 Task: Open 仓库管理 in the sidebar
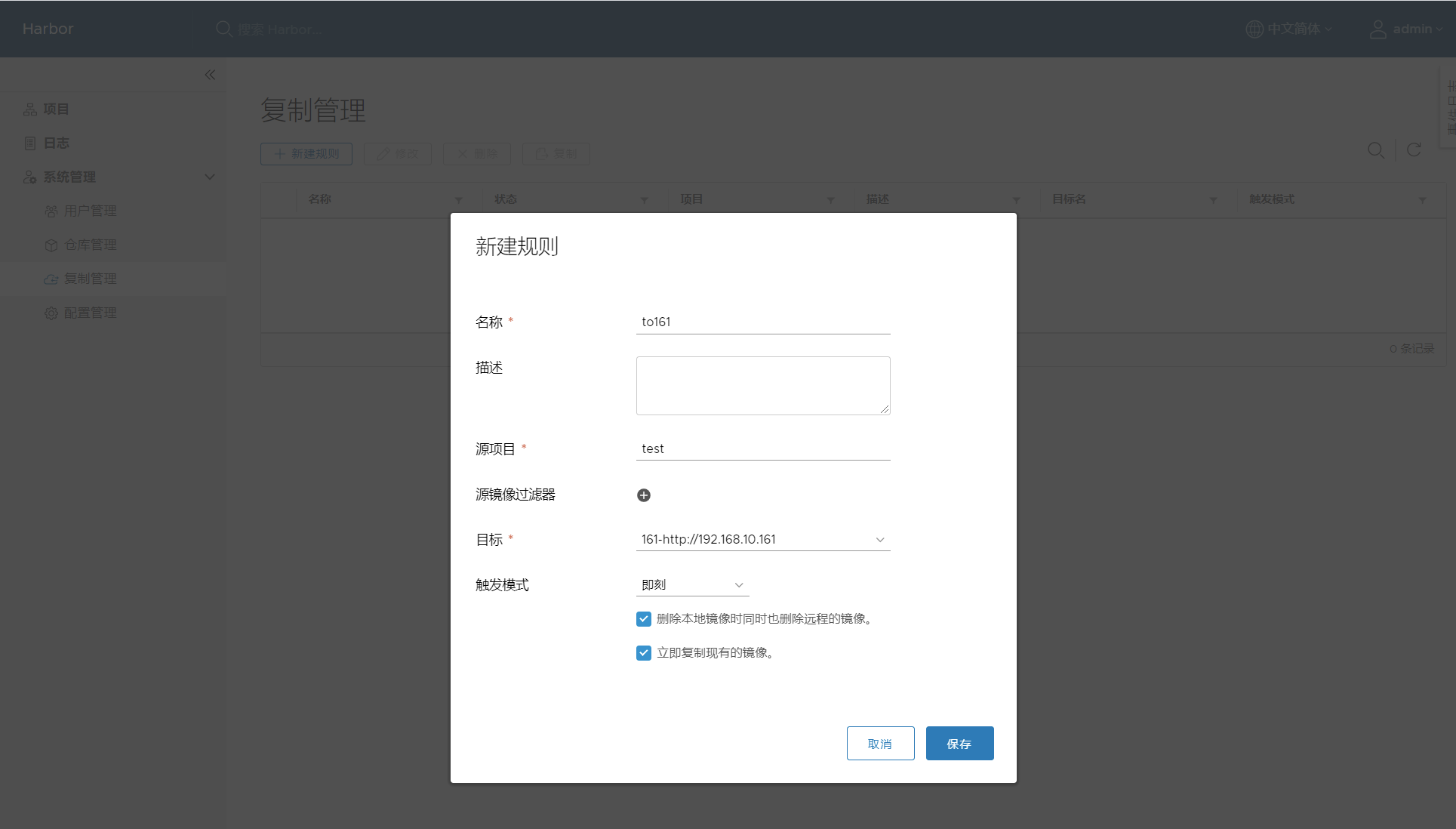(90, 245)
